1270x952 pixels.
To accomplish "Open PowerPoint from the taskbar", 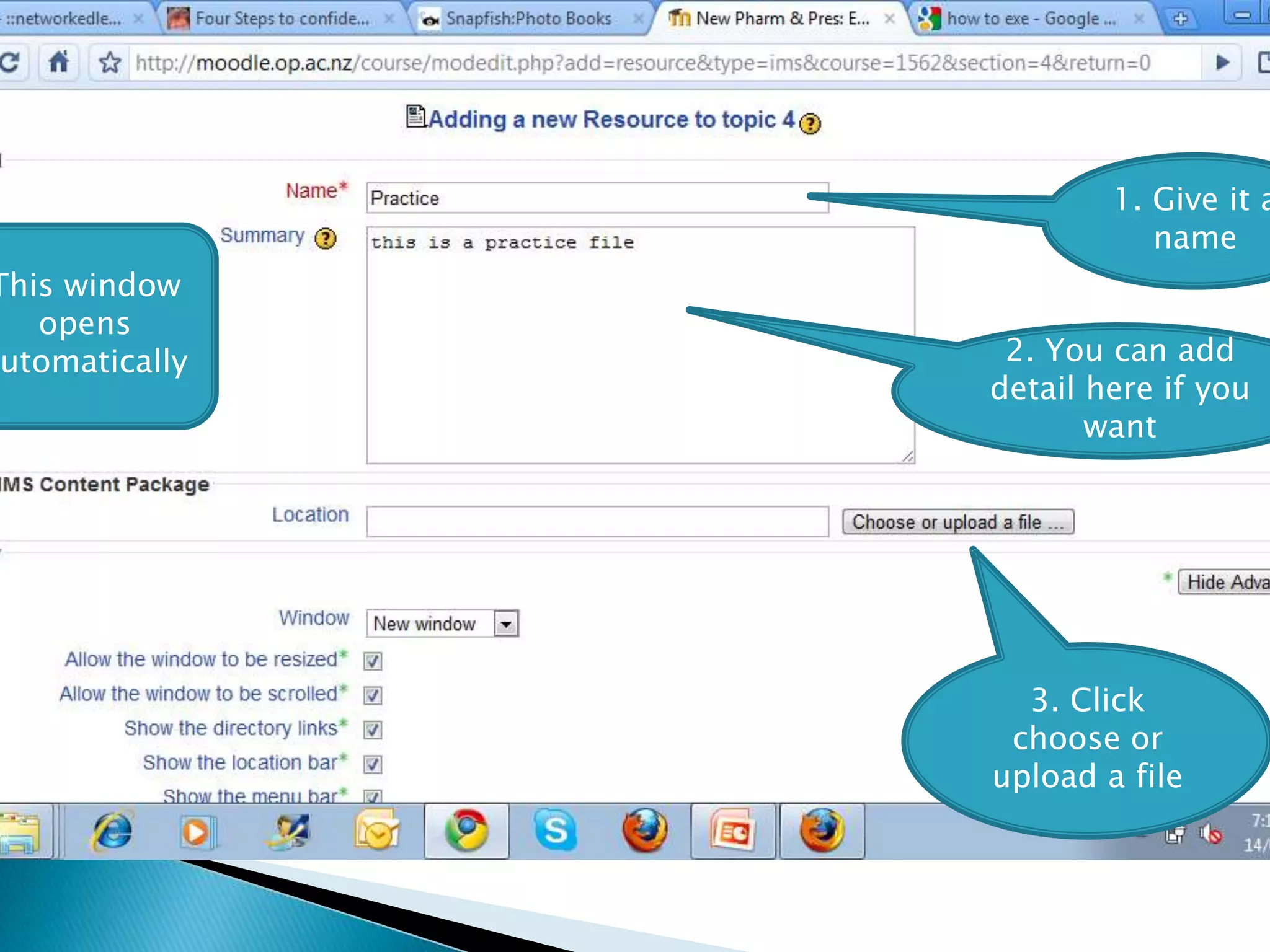I will [733, 831].
